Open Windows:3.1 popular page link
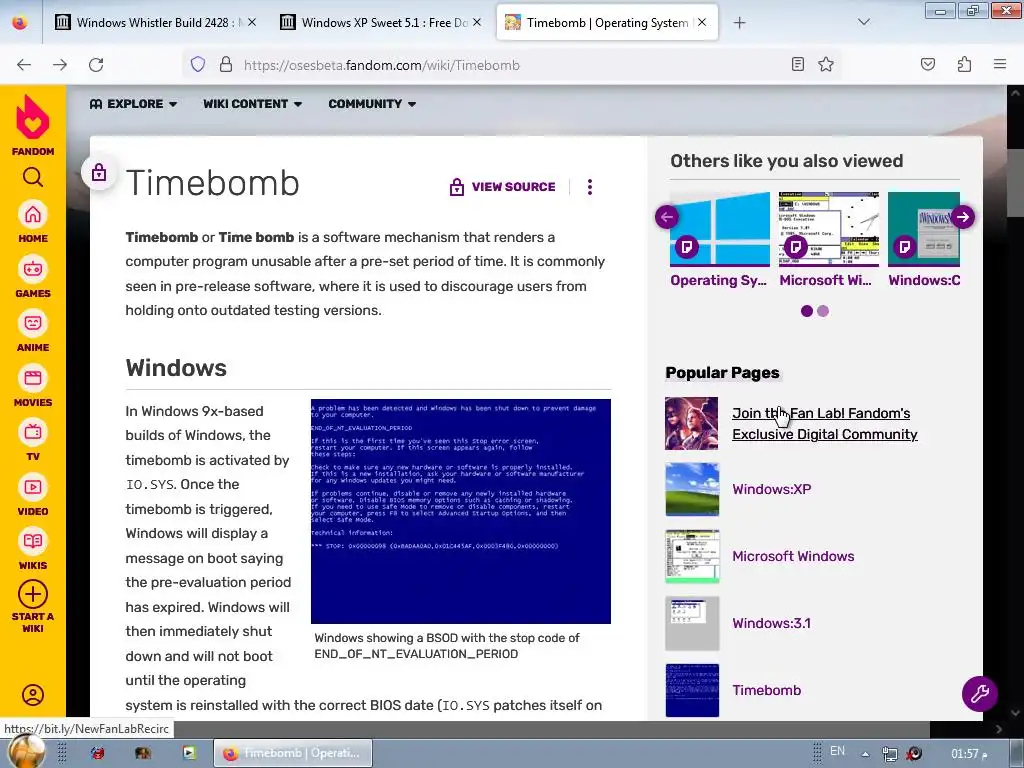 click(x=771, y=623)
